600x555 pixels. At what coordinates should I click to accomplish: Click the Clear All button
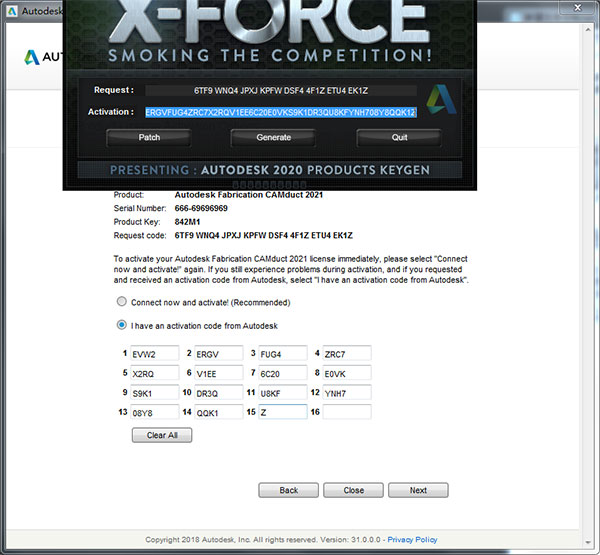coord(162,435)
